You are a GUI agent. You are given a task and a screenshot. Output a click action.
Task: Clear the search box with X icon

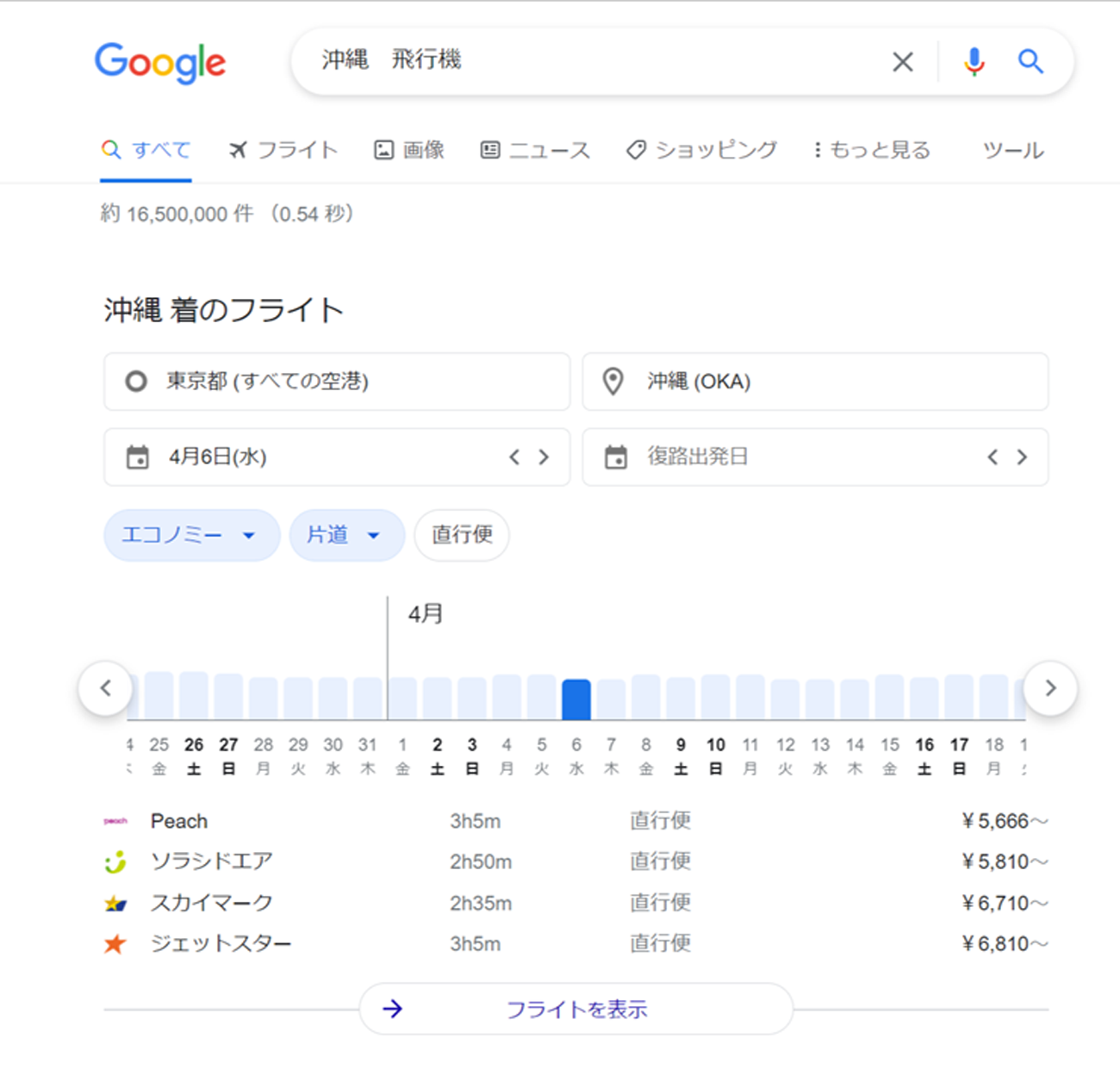pos(902,62)
